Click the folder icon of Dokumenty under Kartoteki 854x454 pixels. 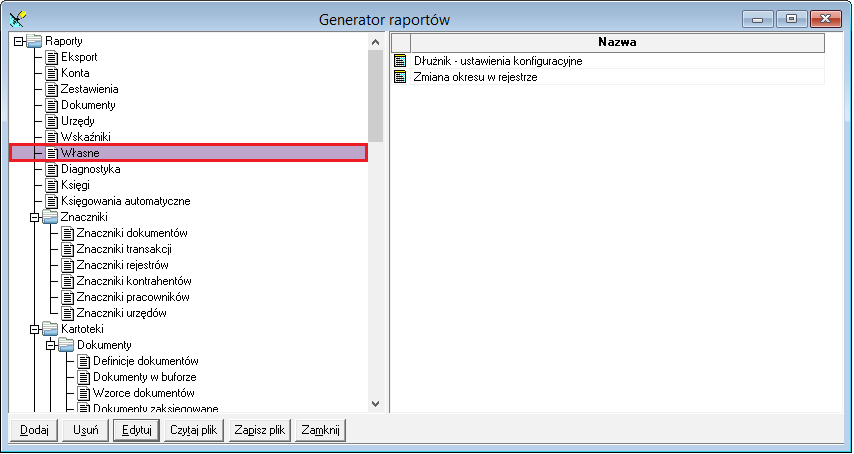(66, 345)
